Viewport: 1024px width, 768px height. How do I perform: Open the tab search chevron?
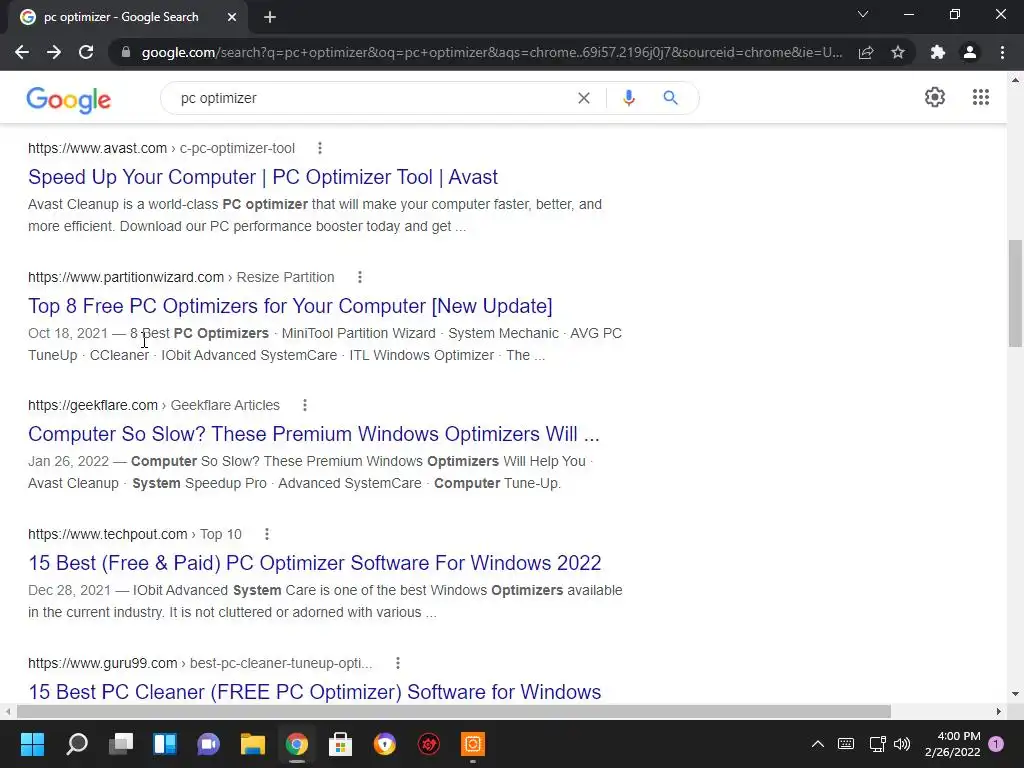(x=863, y=14)
